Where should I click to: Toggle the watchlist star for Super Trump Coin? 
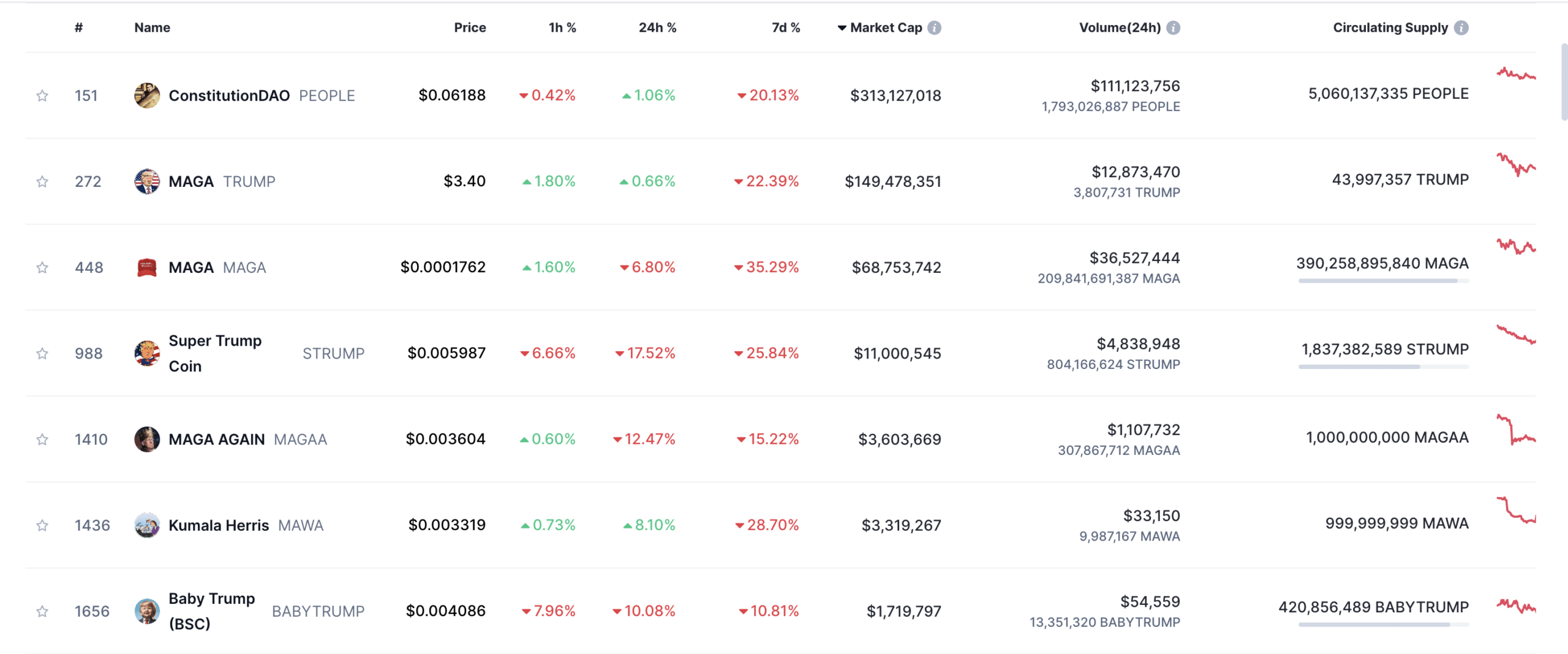(x=42, y=354)
